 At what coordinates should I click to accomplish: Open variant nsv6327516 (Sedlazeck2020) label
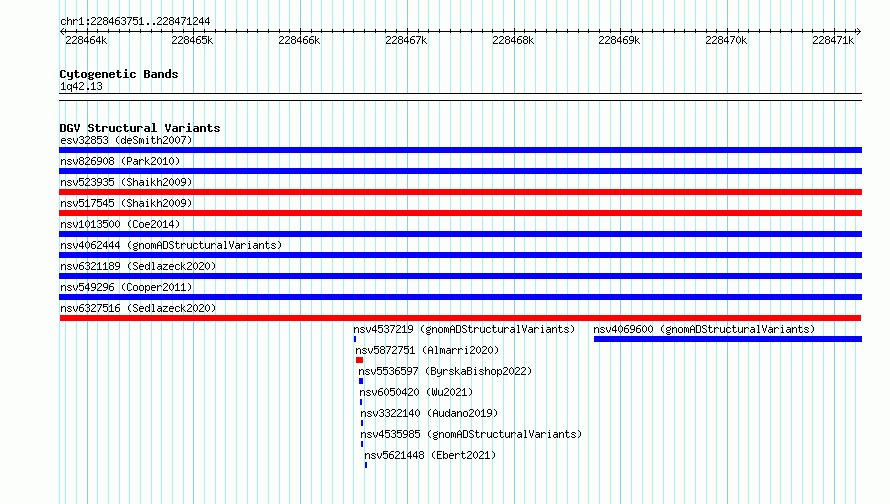[x=138, y=308]
